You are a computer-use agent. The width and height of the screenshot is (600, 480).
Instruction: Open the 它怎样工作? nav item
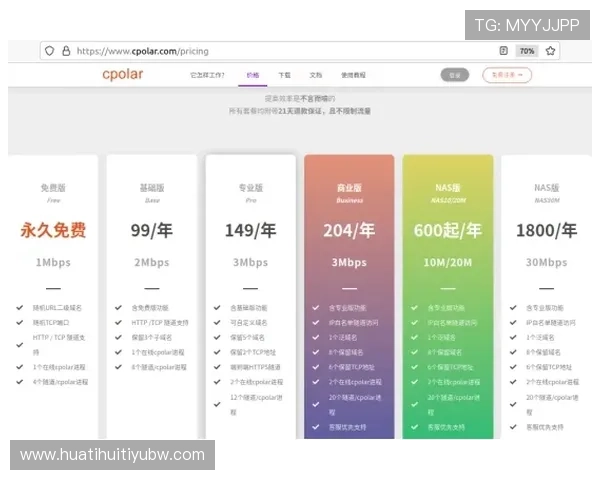207,75
